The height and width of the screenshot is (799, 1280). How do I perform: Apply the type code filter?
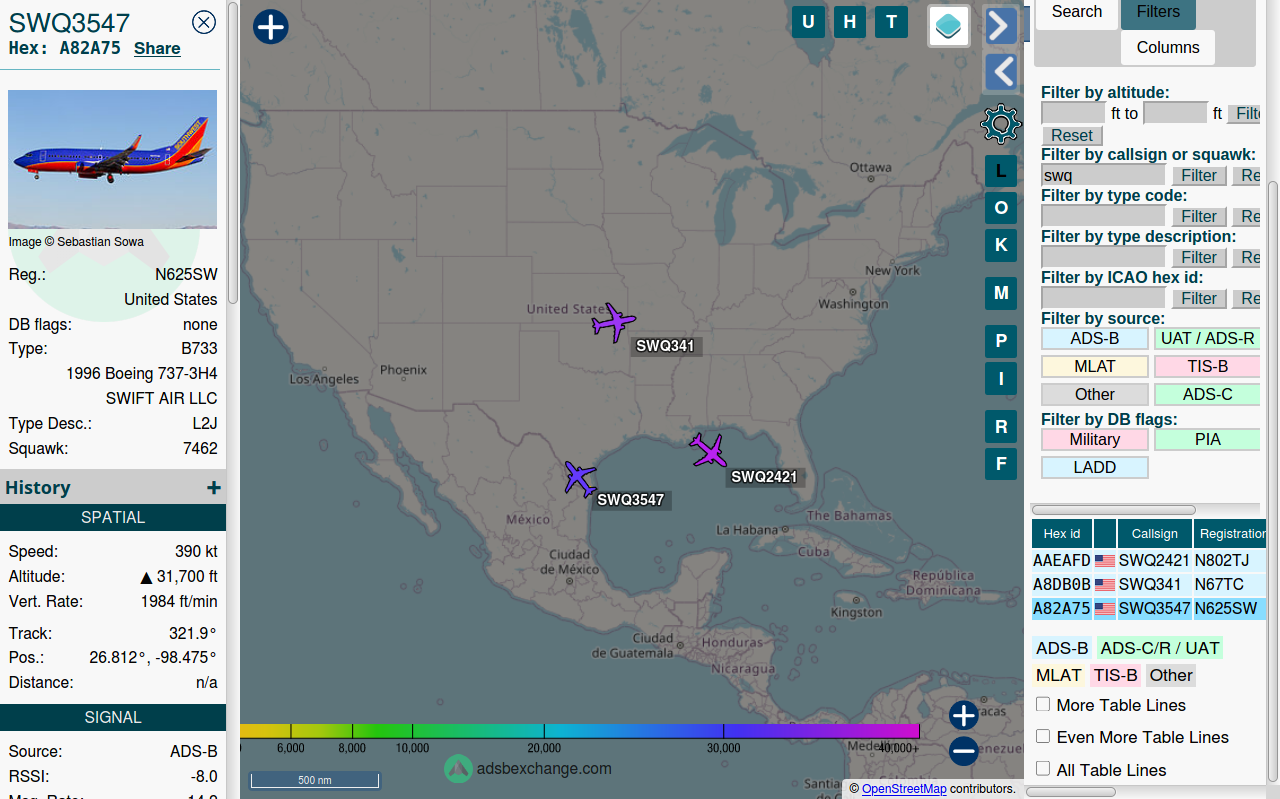tap(1199, 217)
